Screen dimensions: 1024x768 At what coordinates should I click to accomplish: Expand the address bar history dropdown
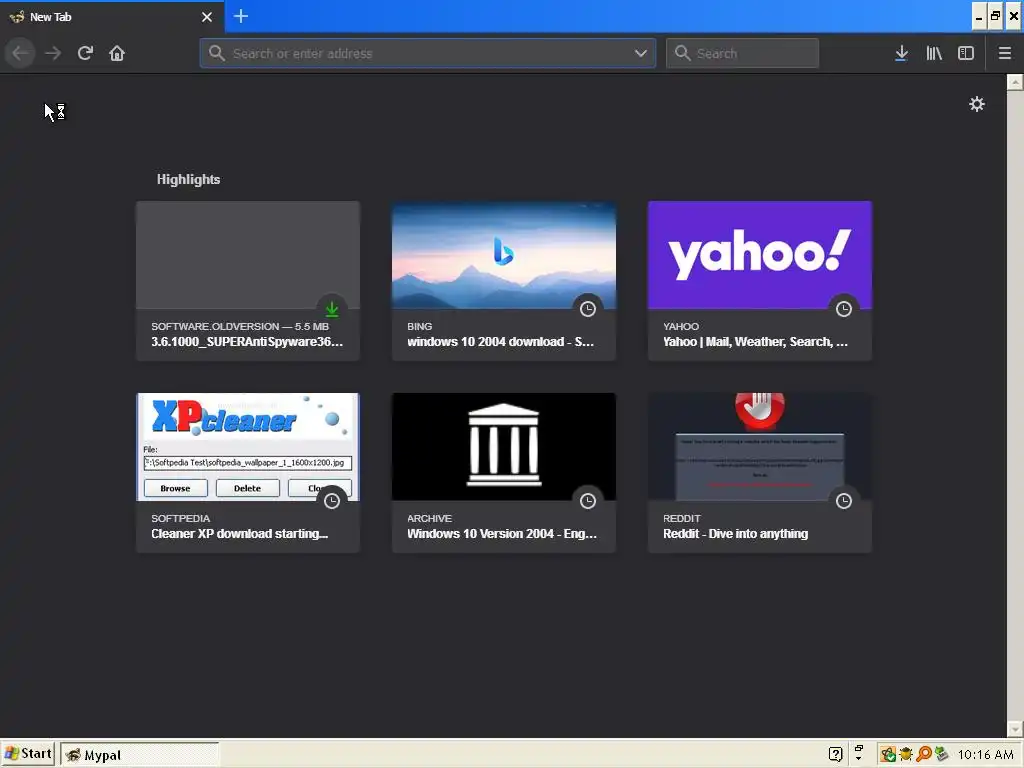coord(641,53)
